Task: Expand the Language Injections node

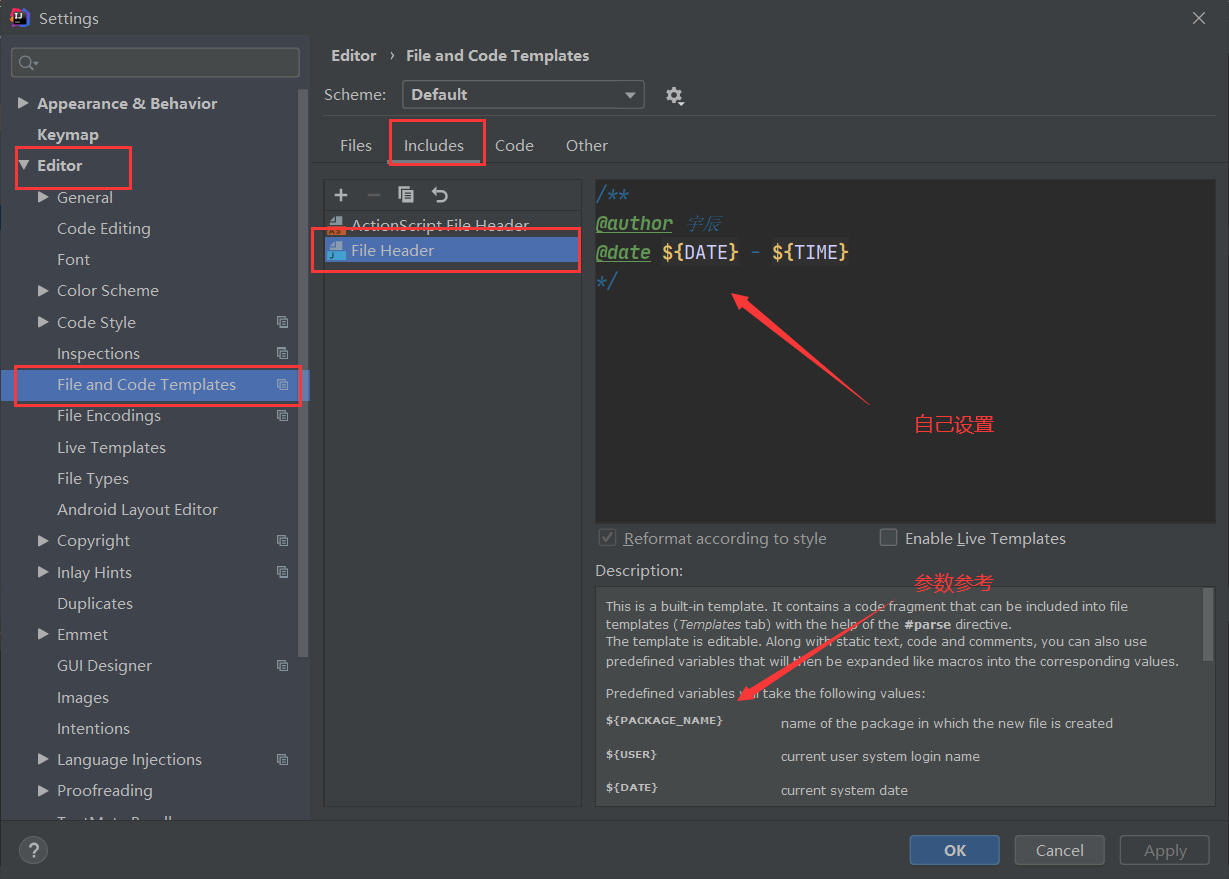Action: point(43,759)
